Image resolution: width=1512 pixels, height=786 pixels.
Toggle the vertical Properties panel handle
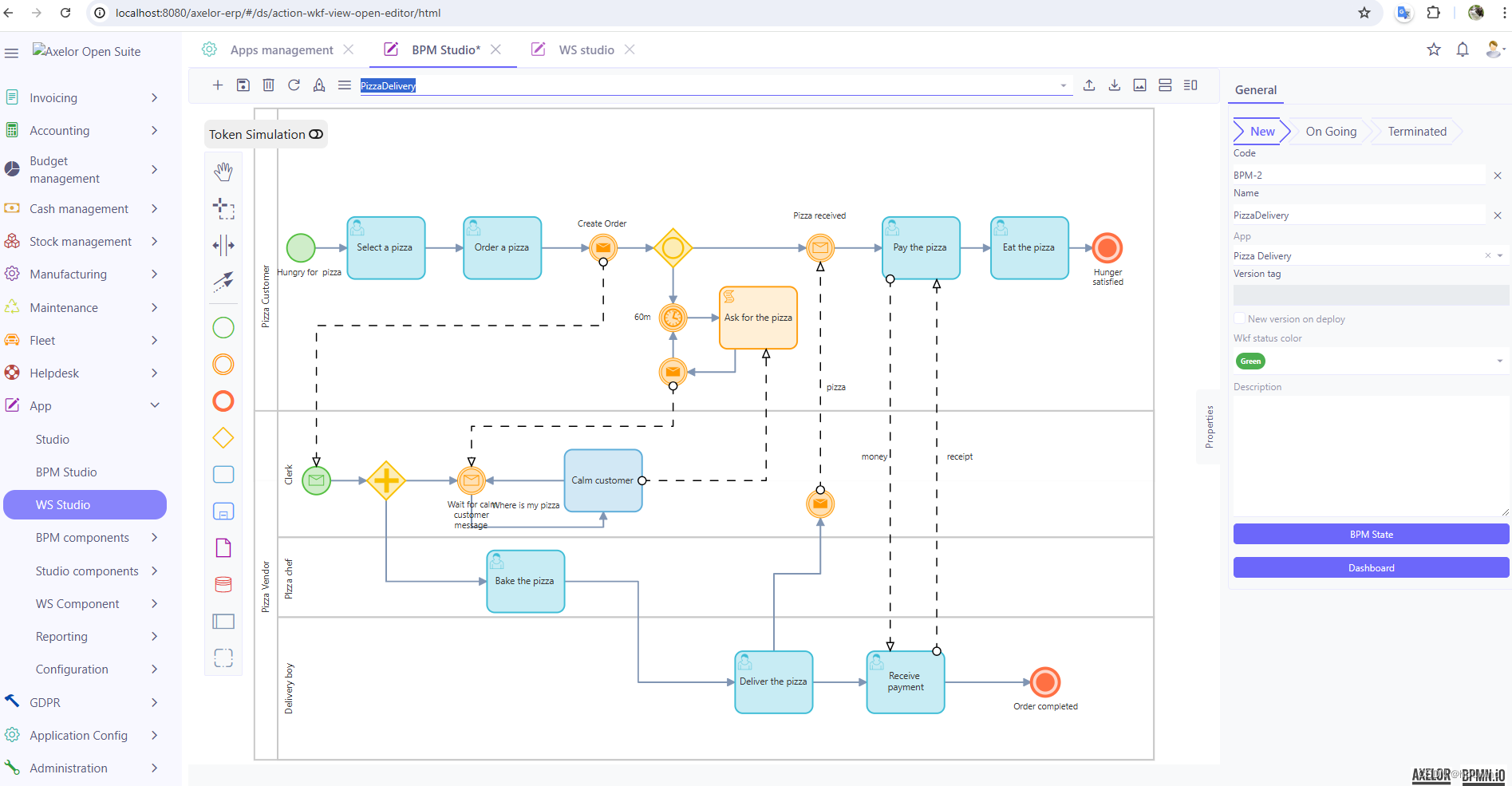[1209, 427]
